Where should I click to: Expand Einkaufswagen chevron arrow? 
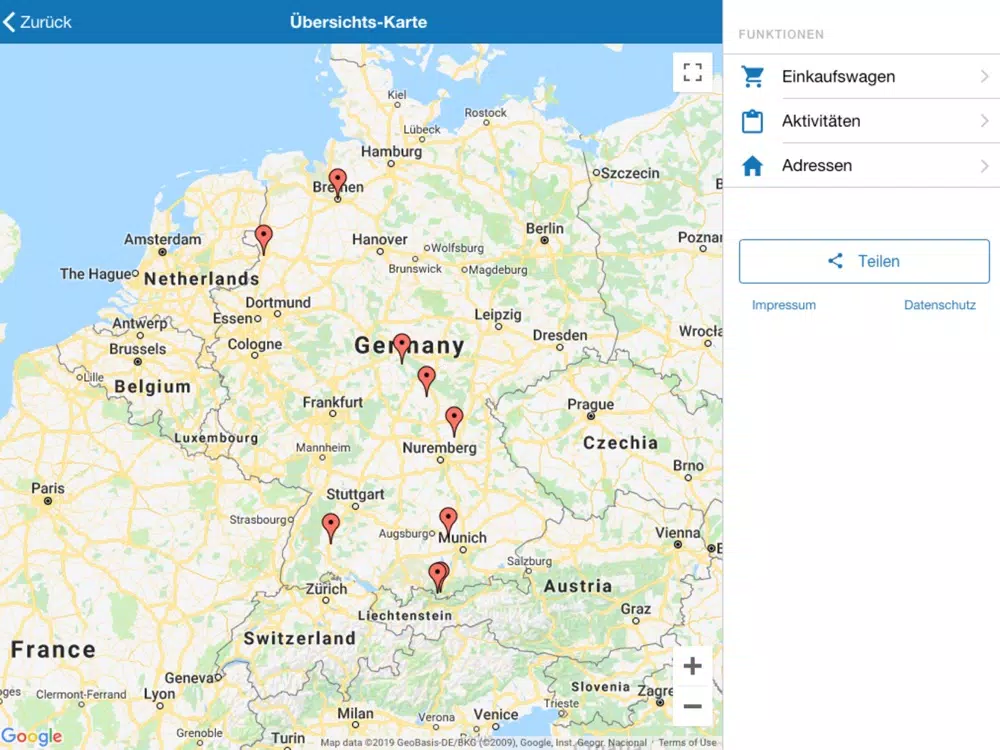tap(985, 77)
